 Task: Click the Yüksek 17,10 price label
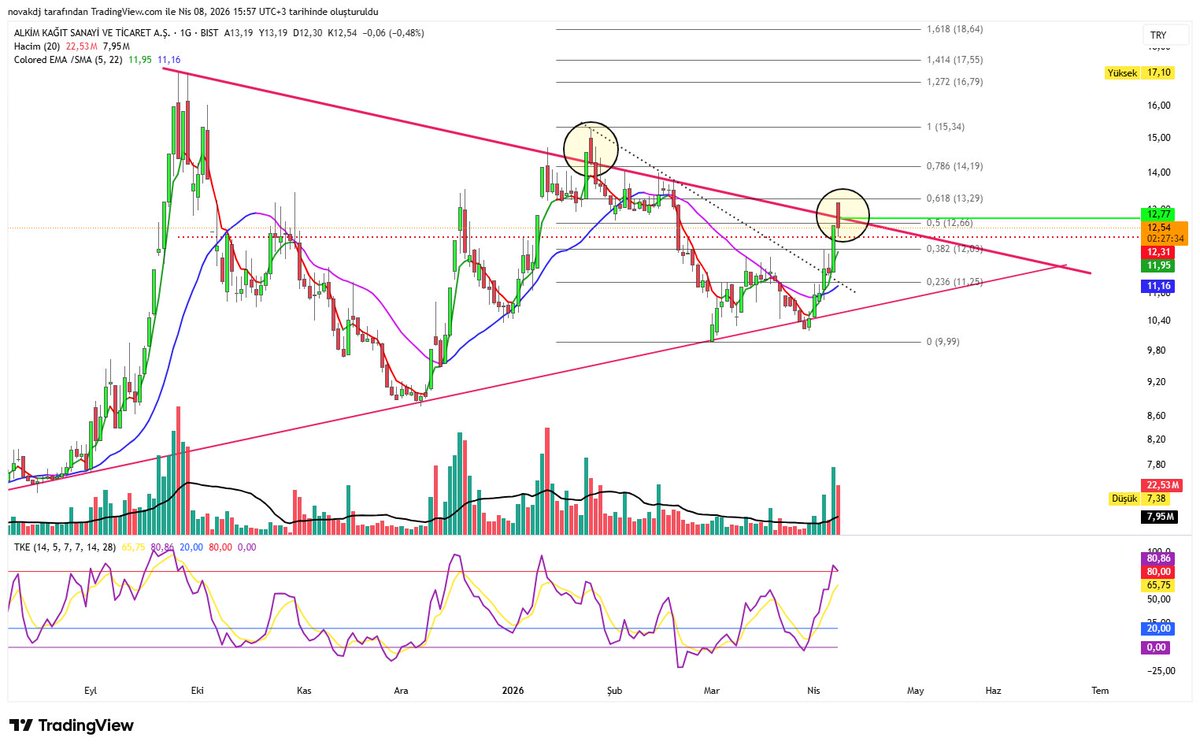coord(1138,73)
